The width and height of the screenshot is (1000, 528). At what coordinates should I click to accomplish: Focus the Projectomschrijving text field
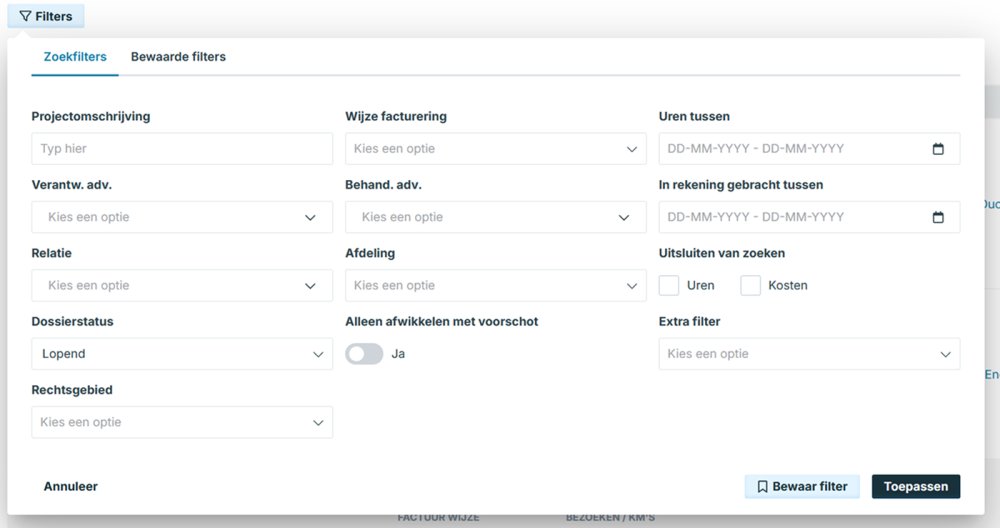182,149
